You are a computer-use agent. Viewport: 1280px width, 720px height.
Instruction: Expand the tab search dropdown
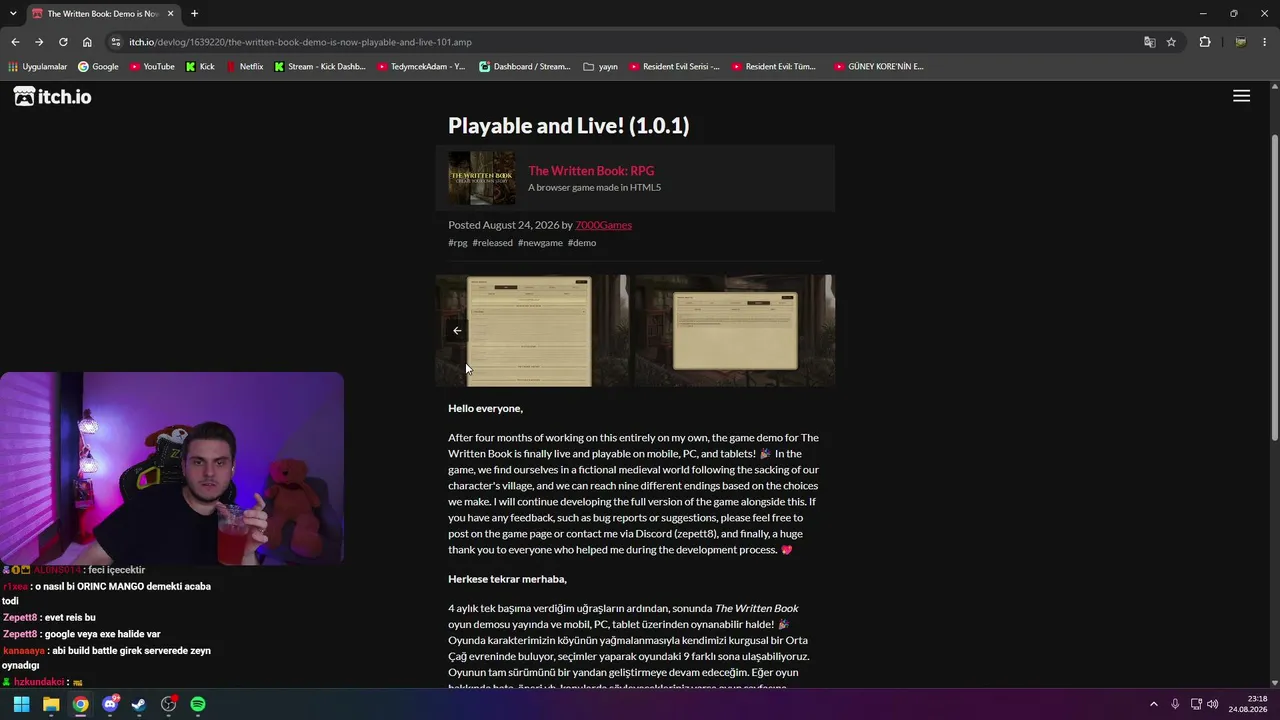tap(11, 14)
